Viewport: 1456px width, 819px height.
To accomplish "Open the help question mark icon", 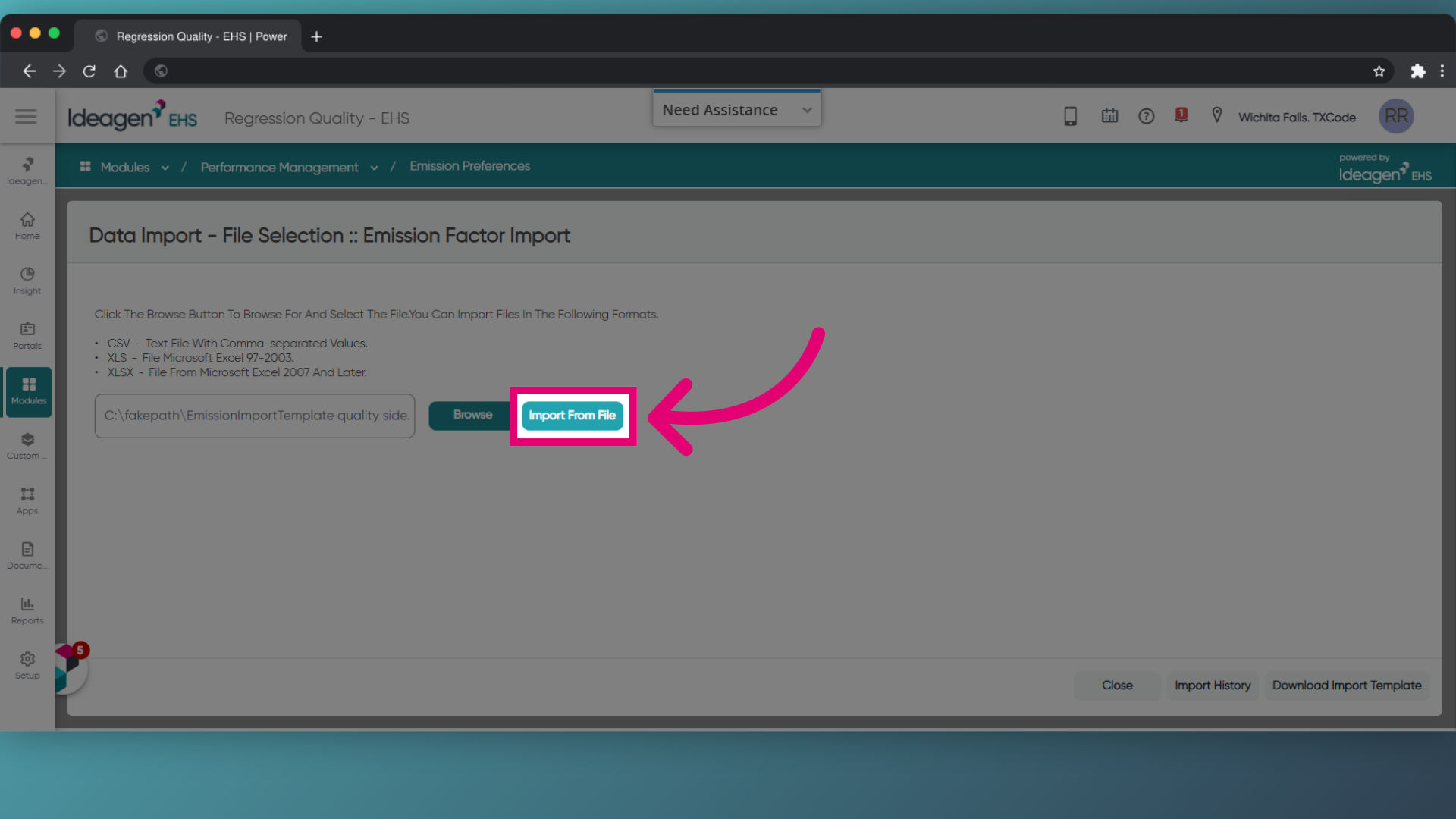I will [1146, 116].
